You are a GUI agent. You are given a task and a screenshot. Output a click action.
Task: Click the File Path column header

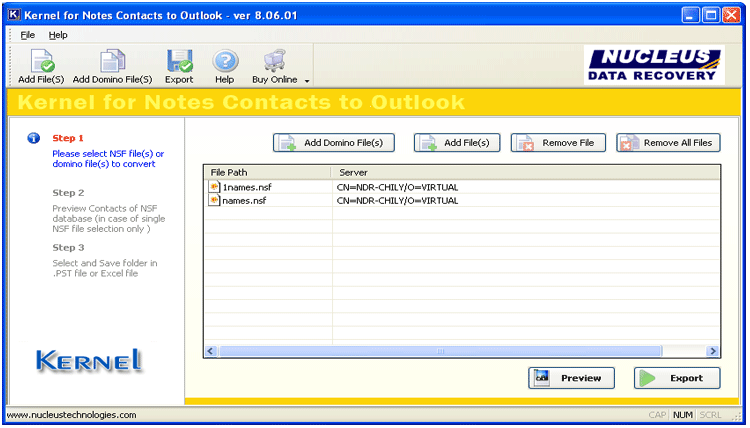coord(268,173)
